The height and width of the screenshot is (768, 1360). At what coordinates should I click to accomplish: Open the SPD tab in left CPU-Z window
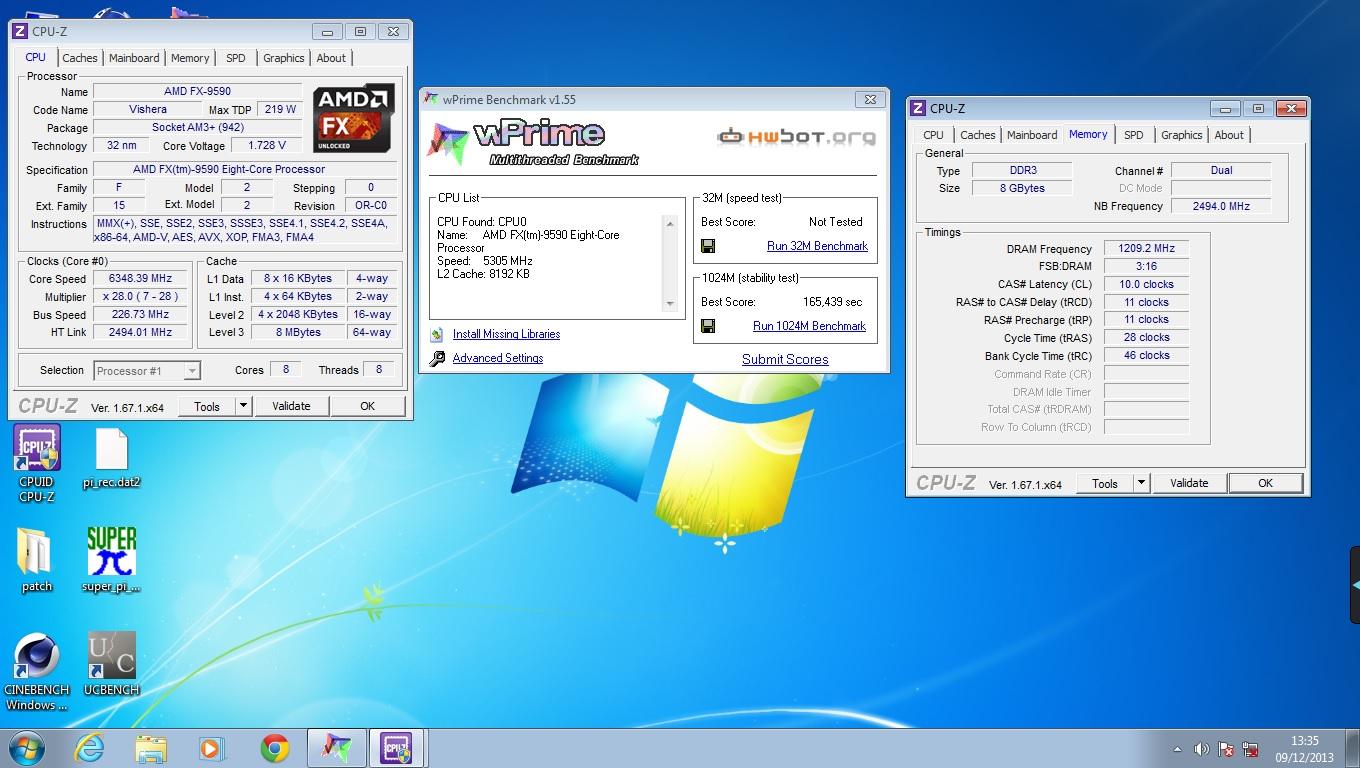235,58
